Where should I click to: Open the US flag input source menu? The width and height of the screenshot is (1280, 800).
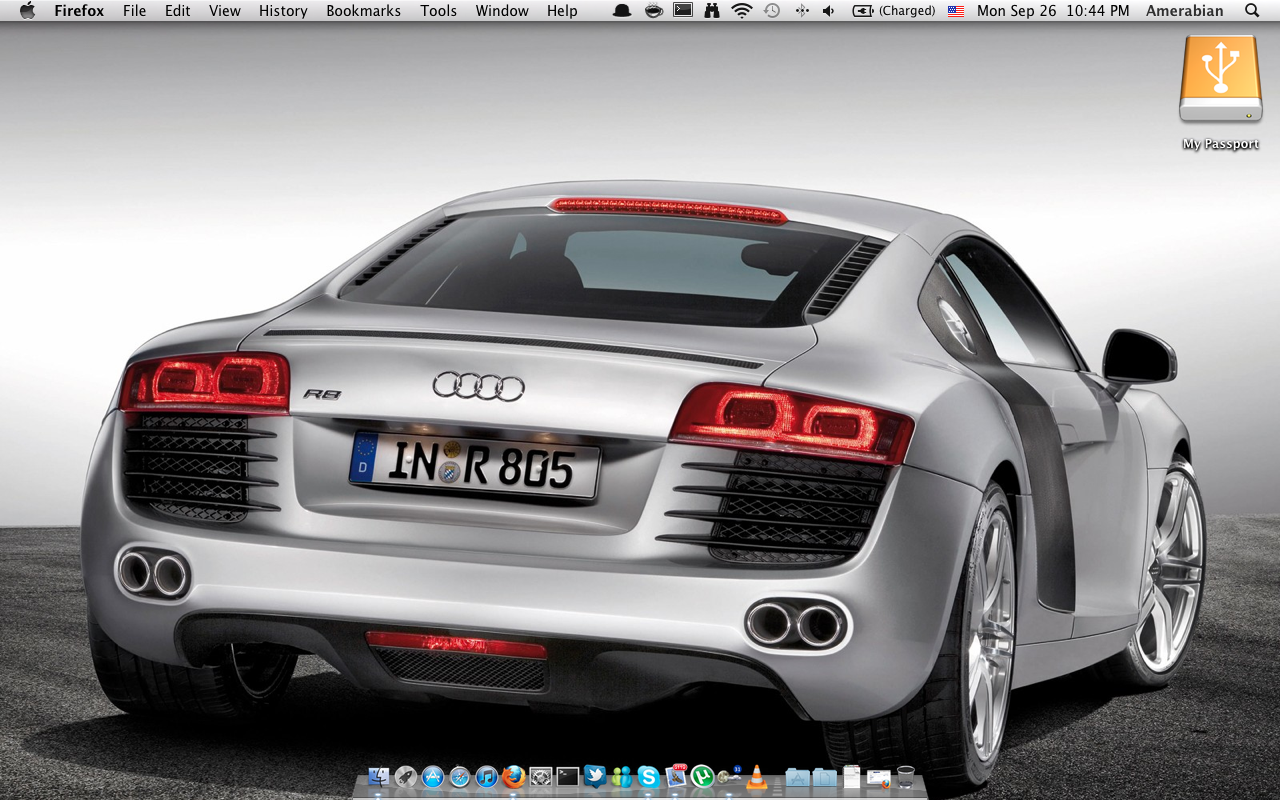[956, 11]
